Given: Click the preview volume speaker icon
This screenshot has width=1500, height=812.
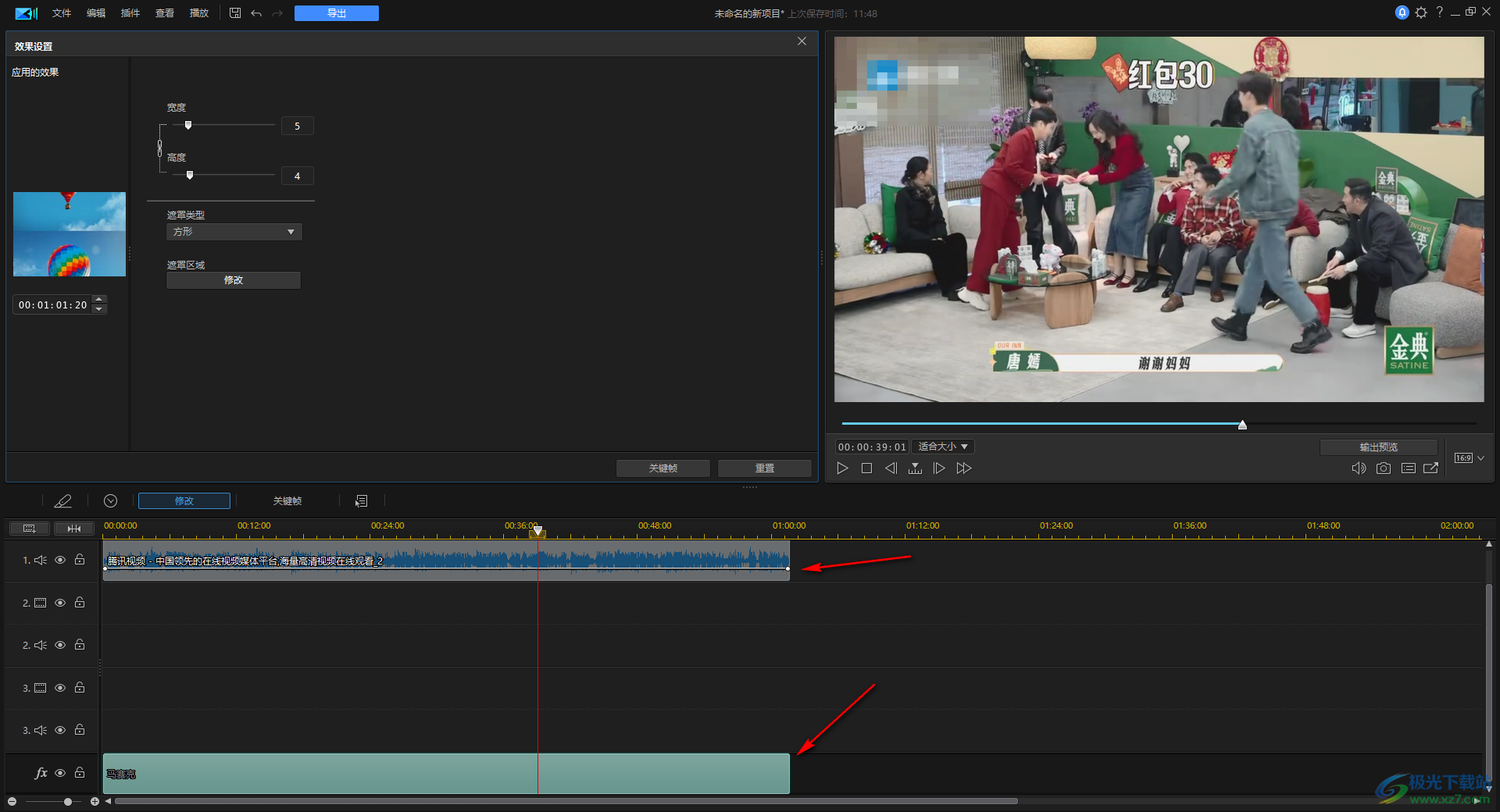Looking at the screenshot, I should pyautogui.click(x=1359, y=468).
